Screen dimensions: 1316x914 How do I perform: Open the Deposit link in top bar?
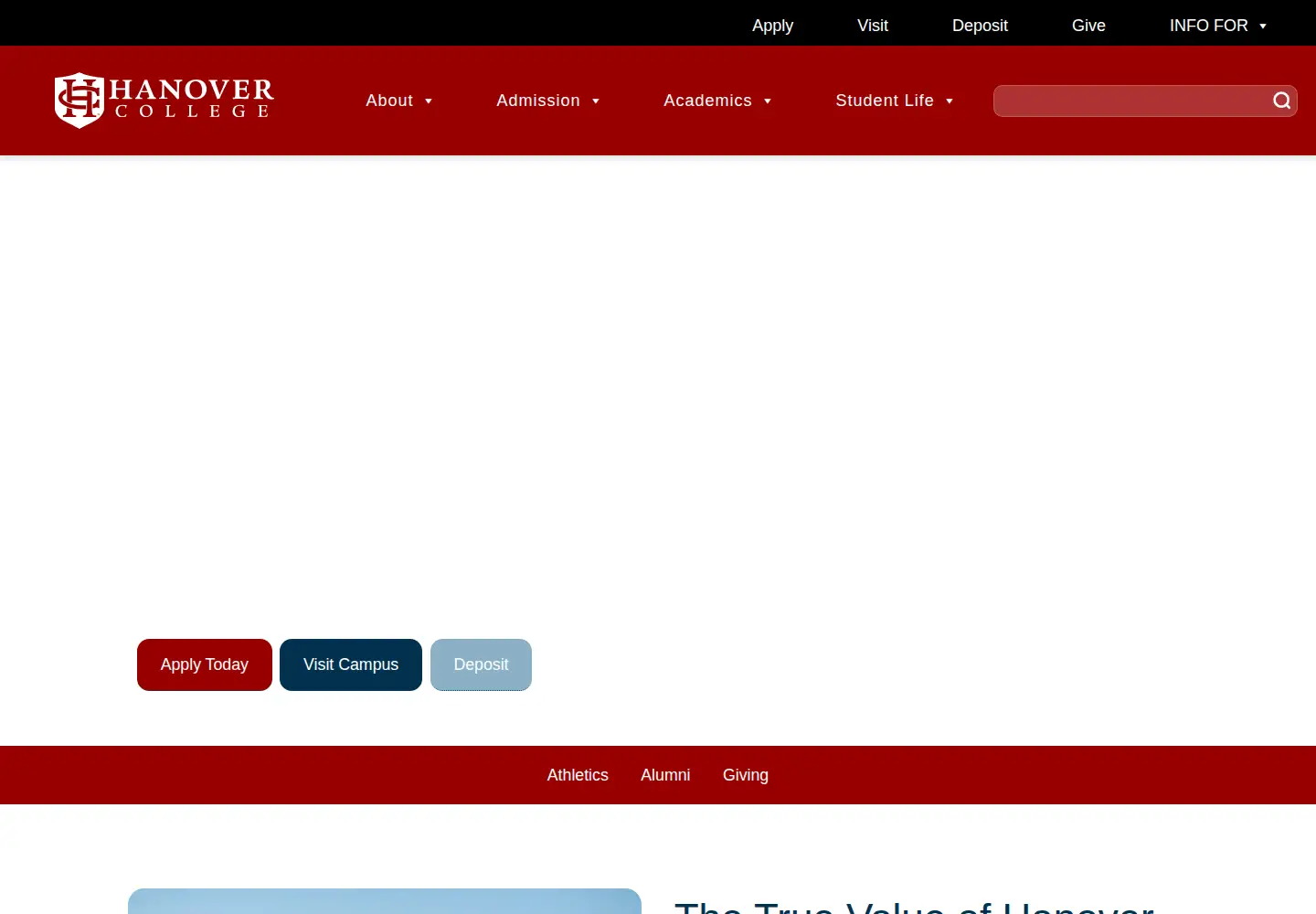tap(980, 26)
